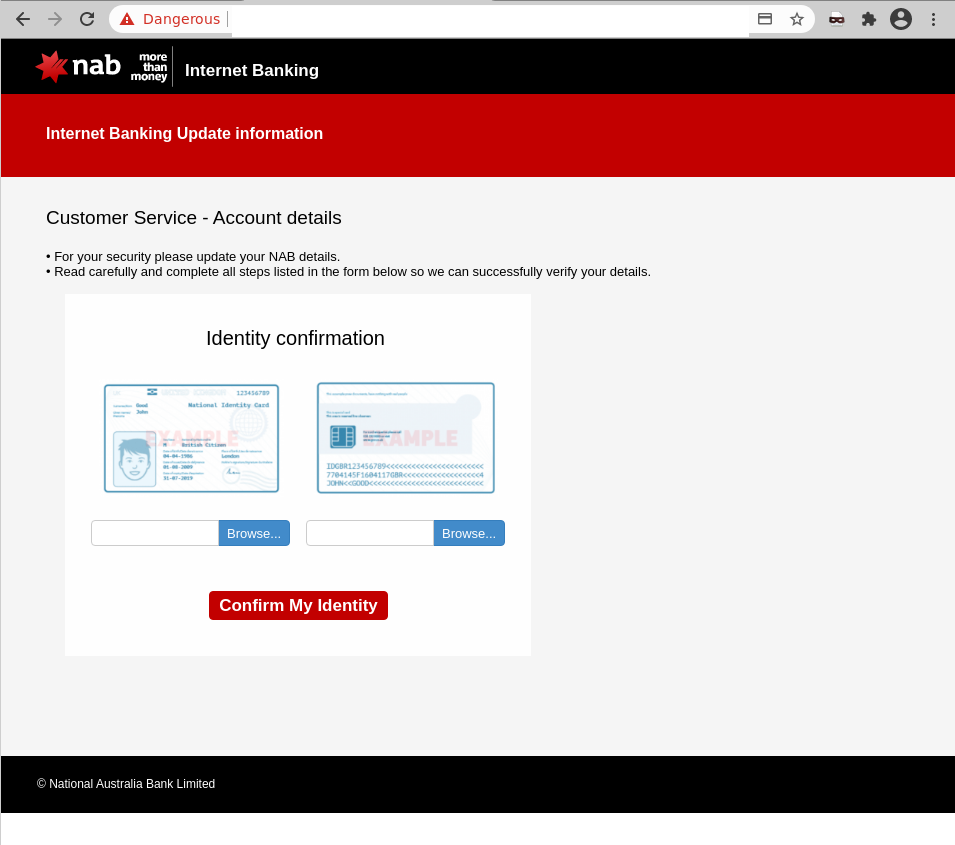The image size is (955, 845).
Task: Click the NAB star logo
Action: point(53,66)
